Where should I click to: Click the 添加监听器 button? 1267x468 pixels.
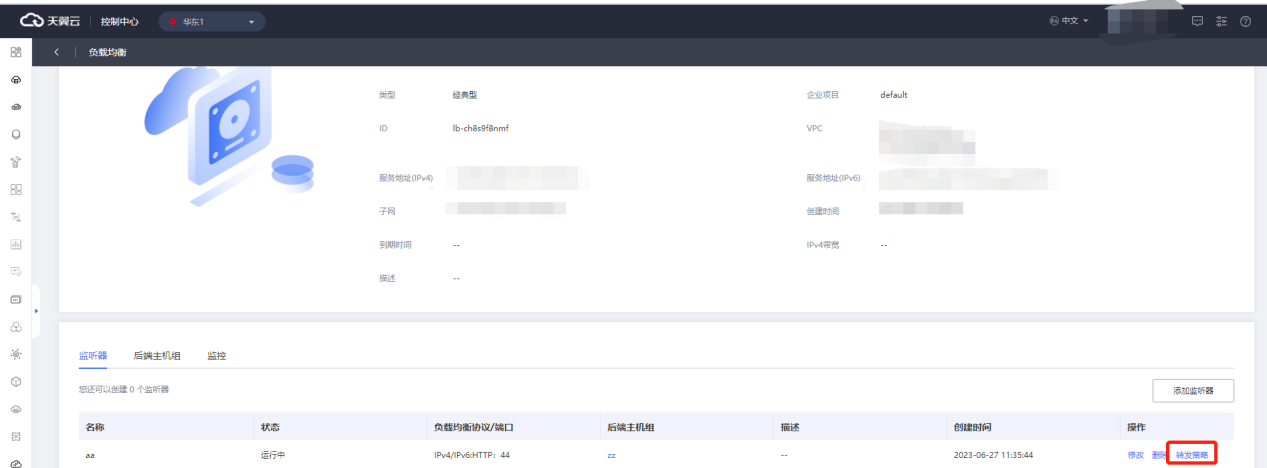(x=1192, y=390)
